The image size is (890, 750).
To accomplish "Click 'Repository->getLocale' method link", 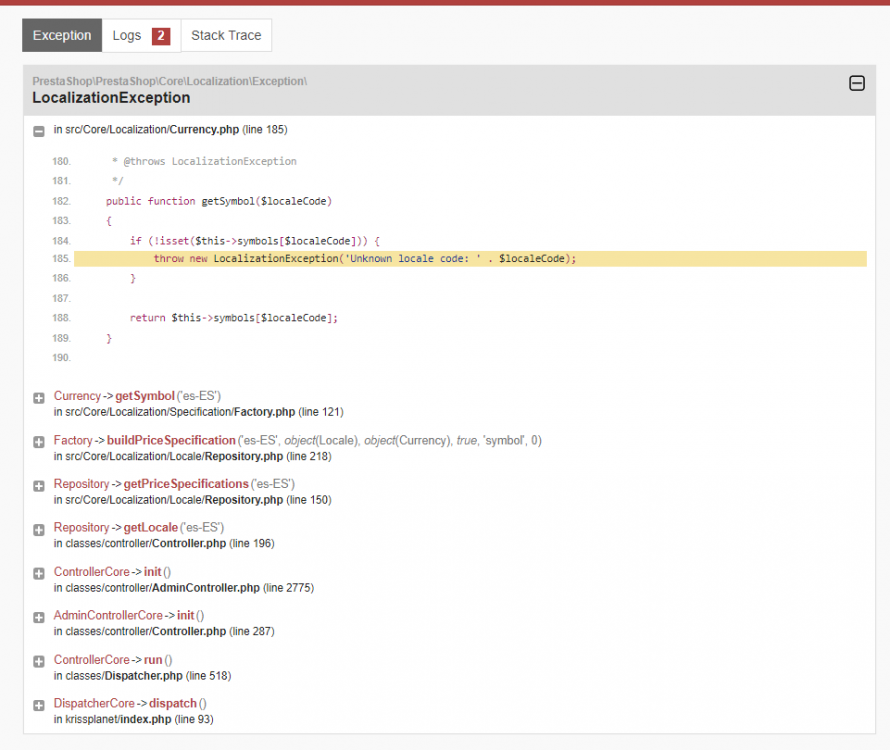I will [x=116, y=527].
